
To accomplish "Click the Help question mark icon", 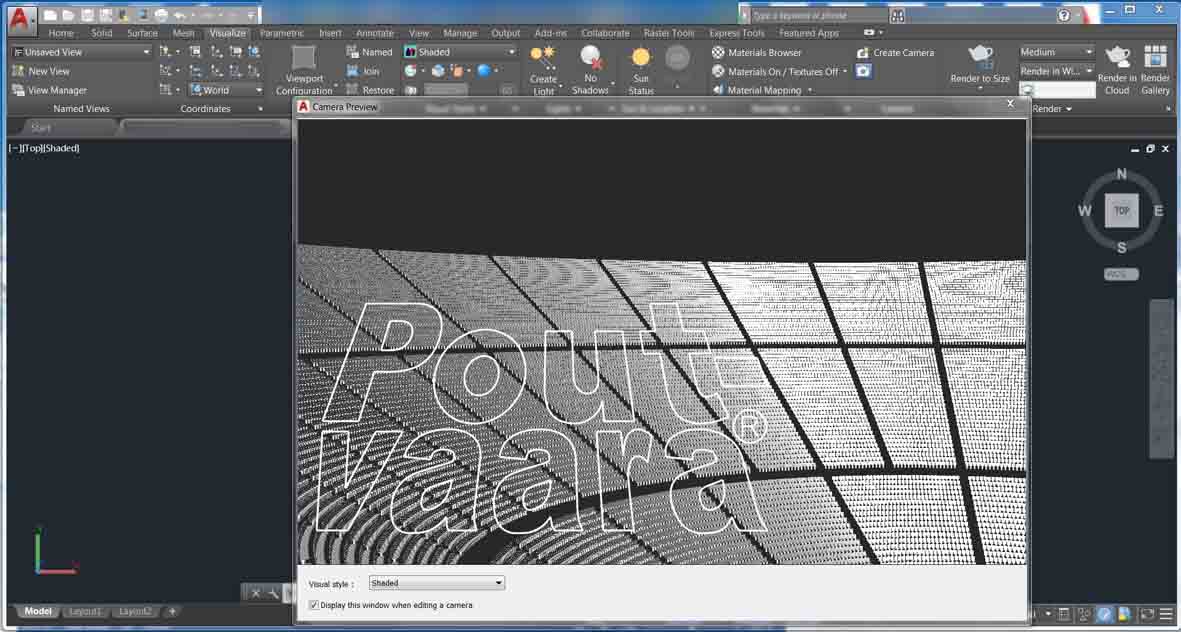I will [x=1064, y=15].
